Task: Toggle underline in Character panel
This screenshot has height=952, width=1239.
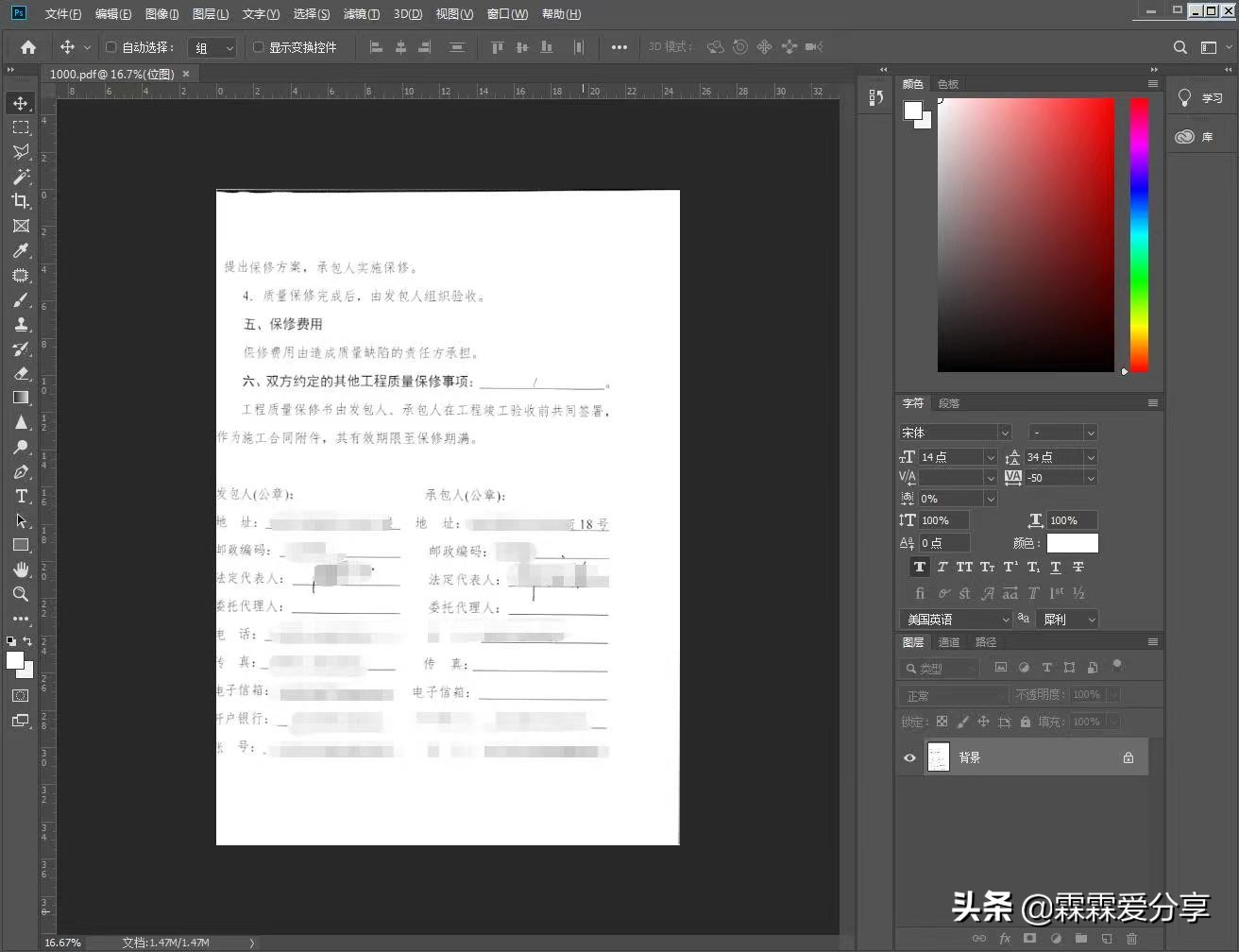Action: tap(1056, 567)
